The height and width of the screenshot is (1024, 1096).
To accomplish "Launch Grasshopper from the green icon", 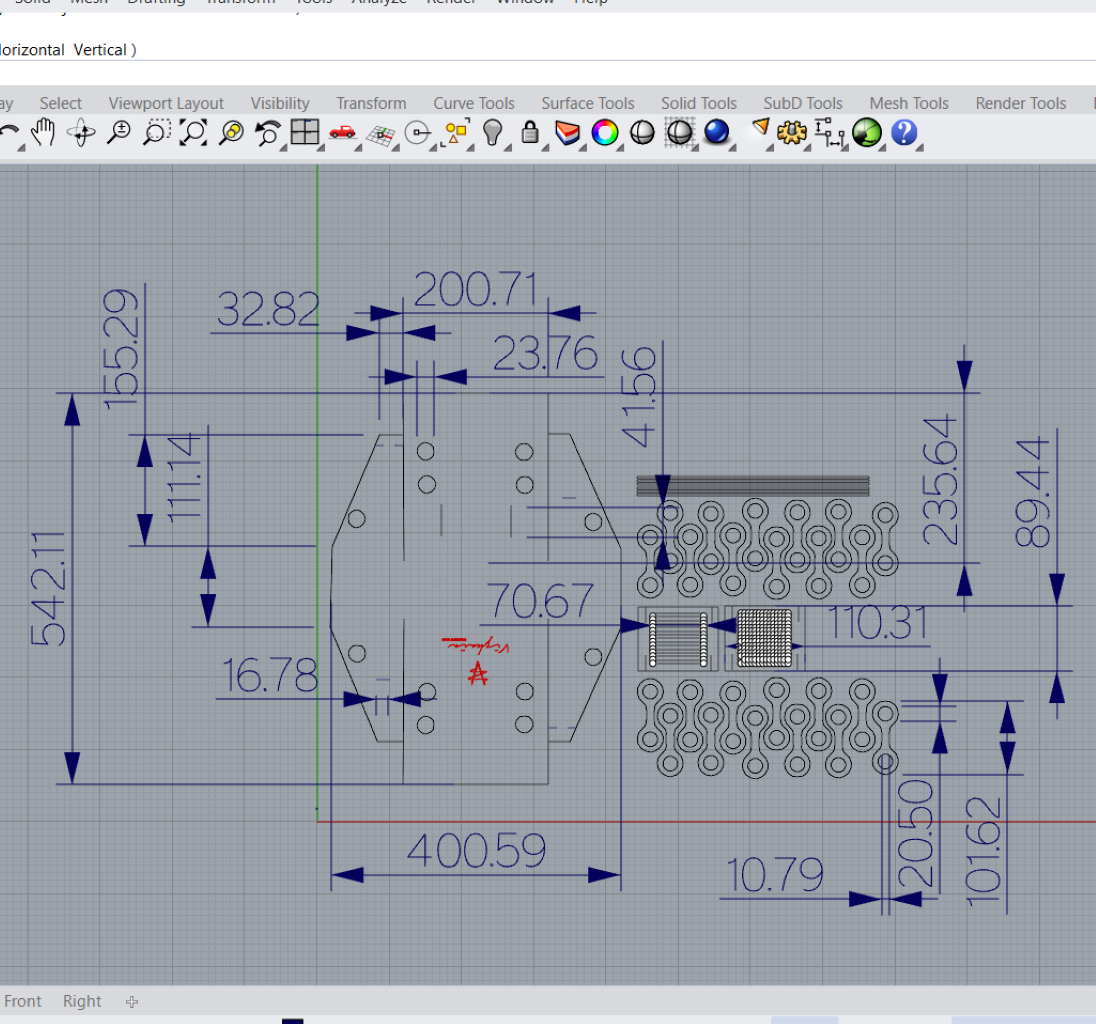I will [x=867, y=132].
